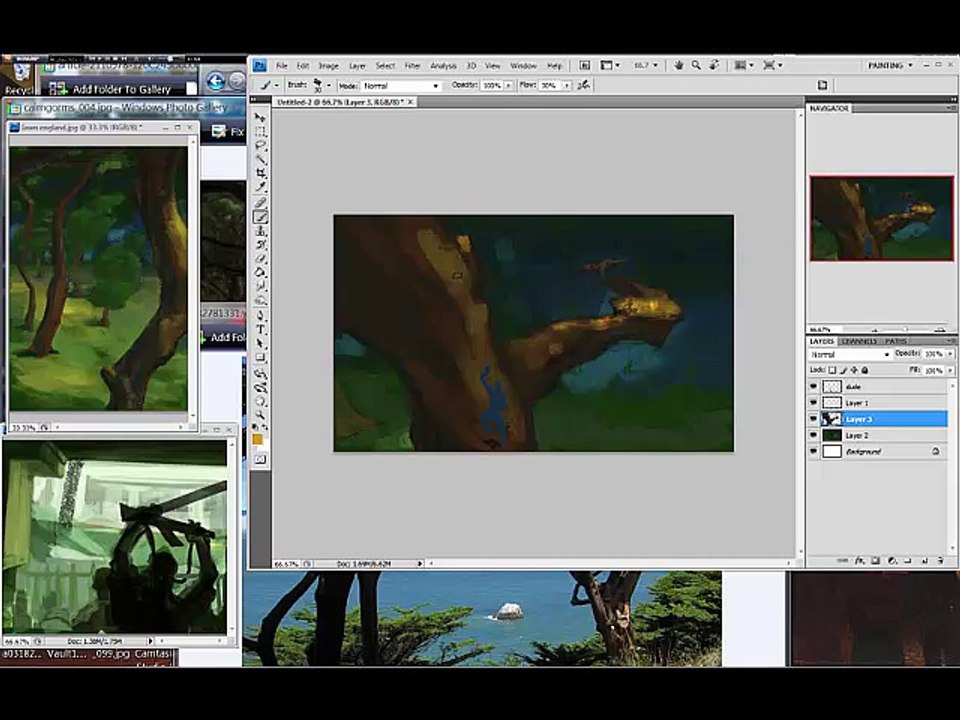The image size is (960, 720).
Task: Click the Zoom magnifier in application bar
Action: pos(696,65)
